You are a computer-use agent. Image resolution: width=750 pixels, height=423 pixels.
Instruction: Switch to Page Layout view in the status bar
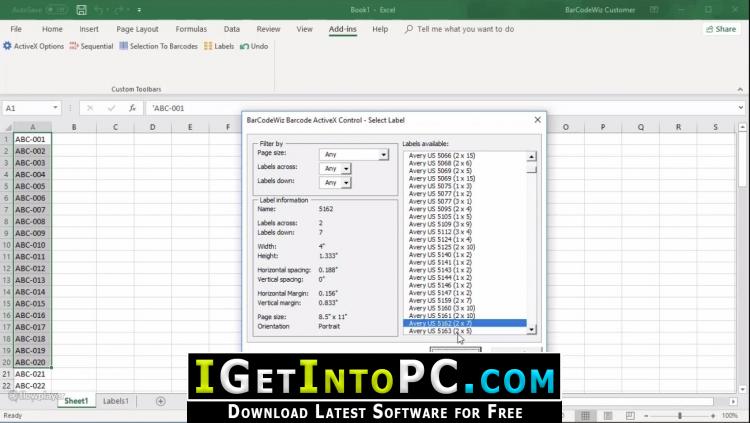(608, 416)
